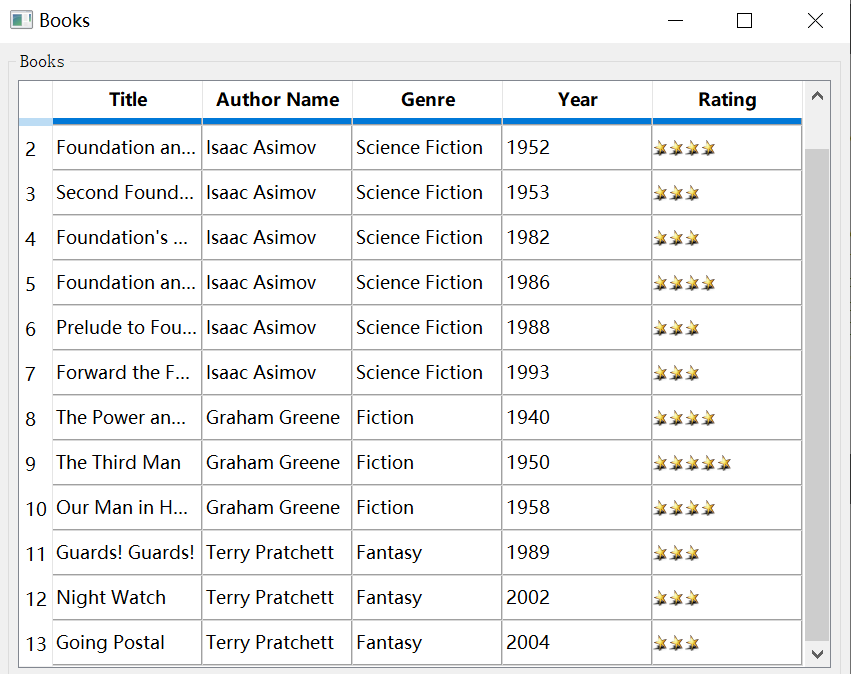This screenshot has height=674, width=851.
Task: Sort by the Title column header
Action: (128, 100)
